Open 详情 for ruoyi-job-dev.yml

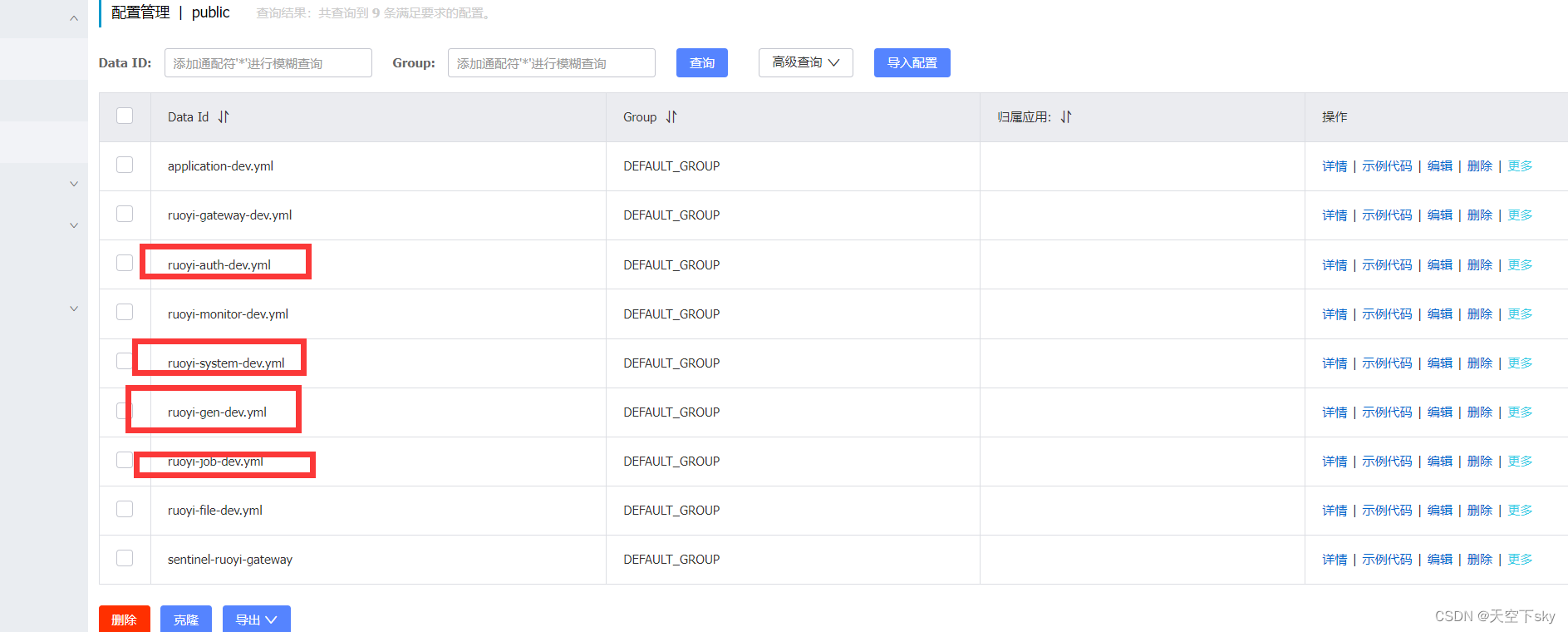click(x=1335, y=462)
